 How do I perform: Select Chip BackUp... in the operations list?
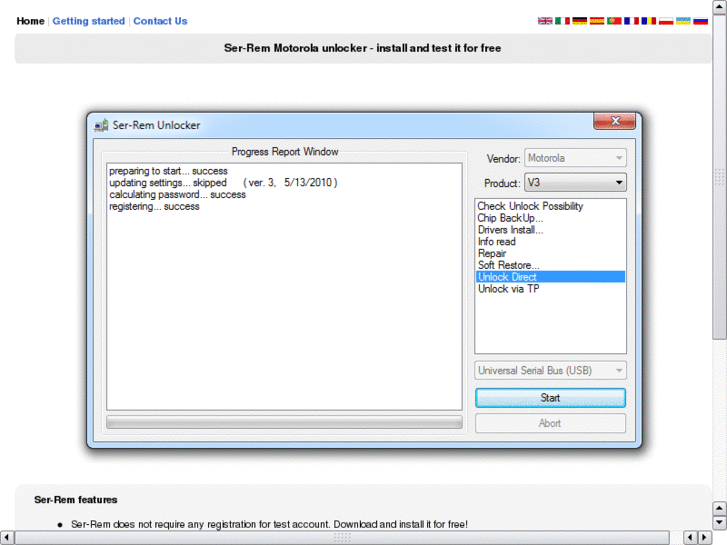tap(550, 218)
